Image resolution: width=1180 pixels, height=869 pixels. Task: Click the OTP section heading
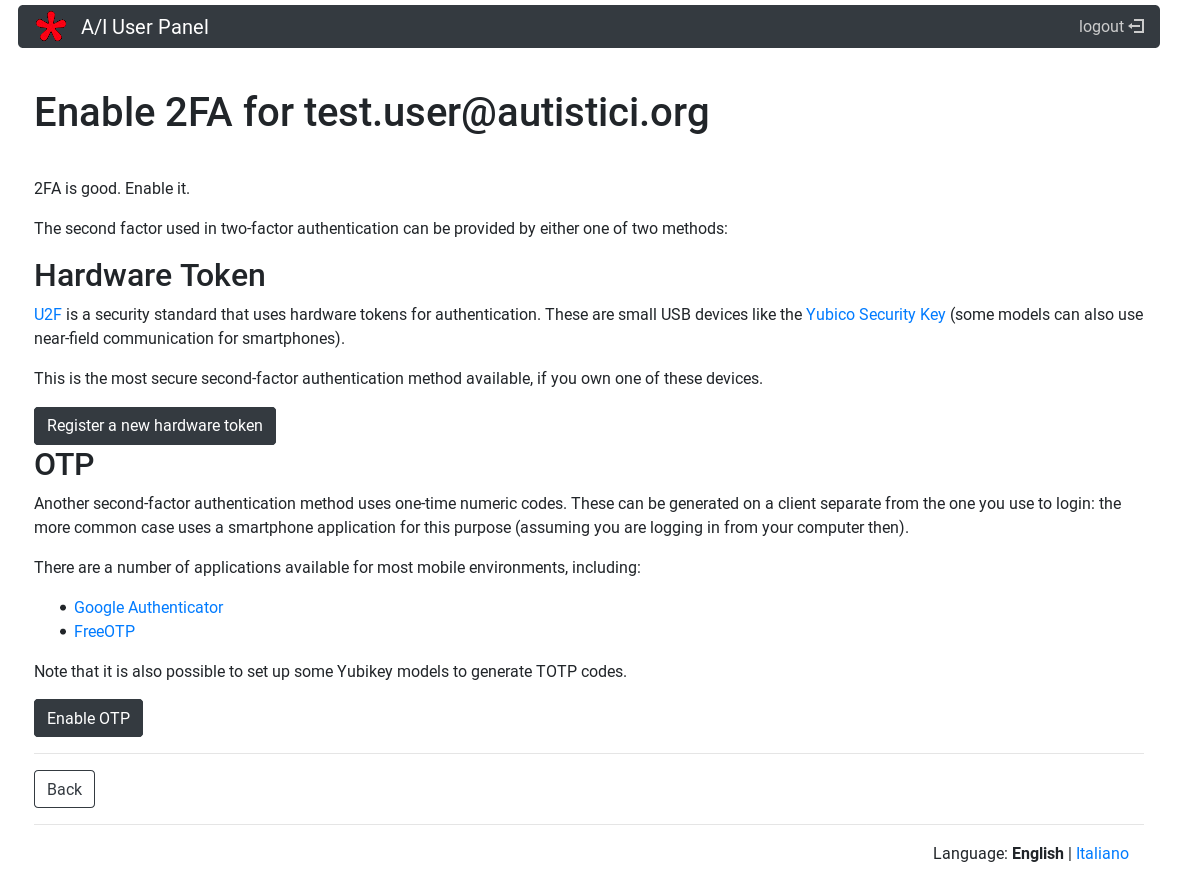tap(64, 465)
